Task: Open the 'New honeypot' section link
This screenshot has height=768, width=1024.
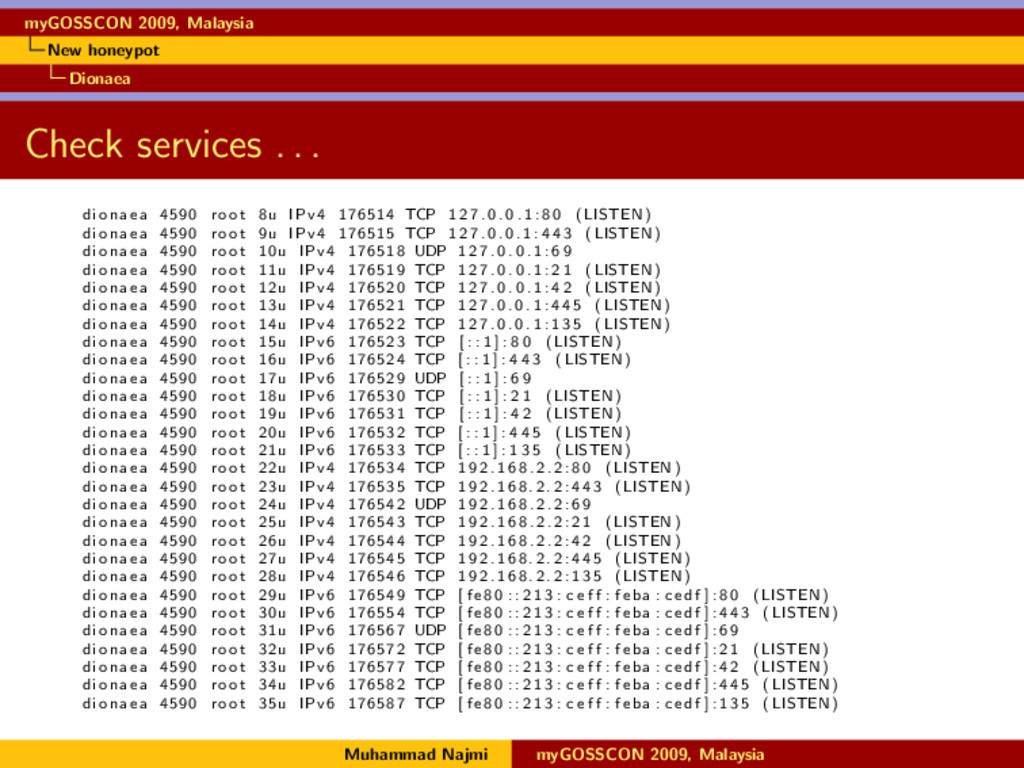Action: click(103, 50)
